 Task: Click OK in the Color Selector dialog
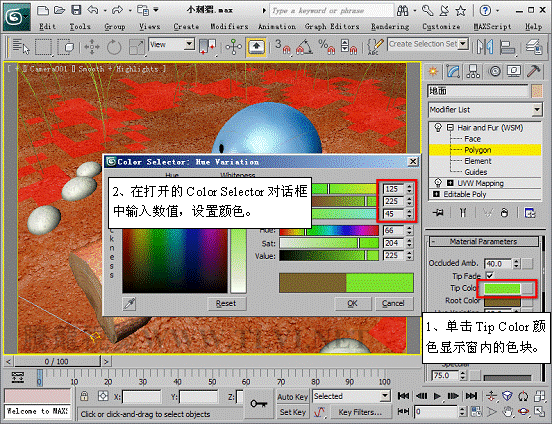[352, 304]
